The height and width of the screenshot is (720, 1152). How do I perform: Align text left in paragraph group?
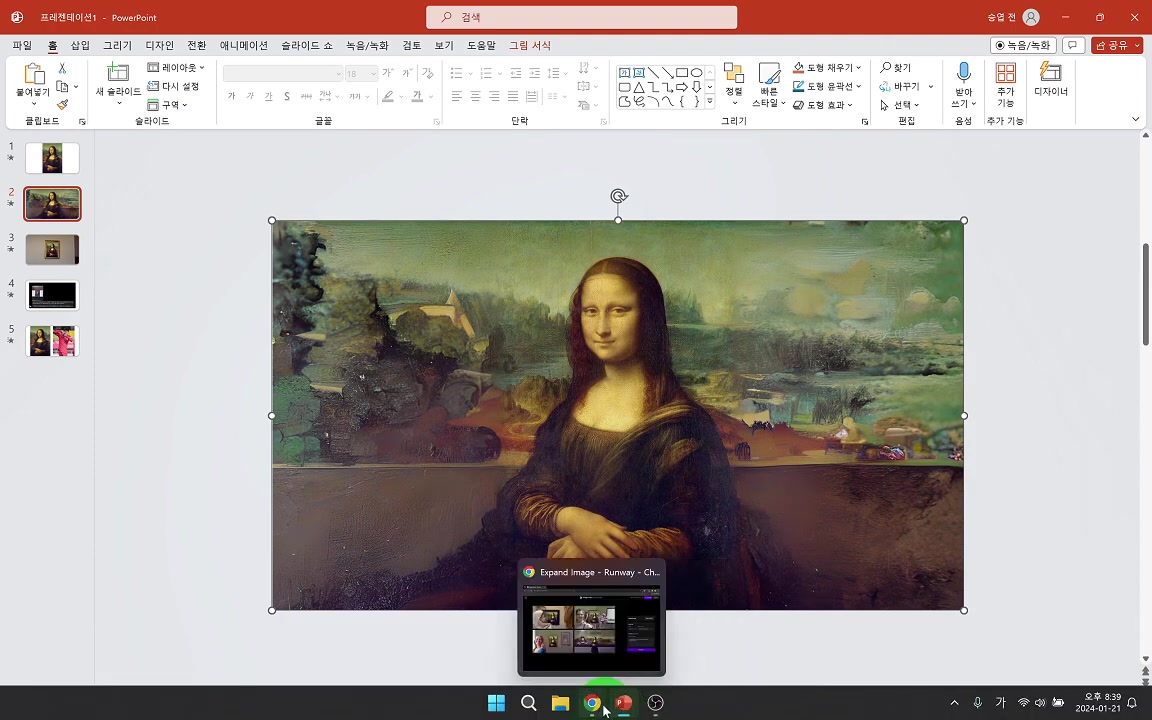coord(457,96)
